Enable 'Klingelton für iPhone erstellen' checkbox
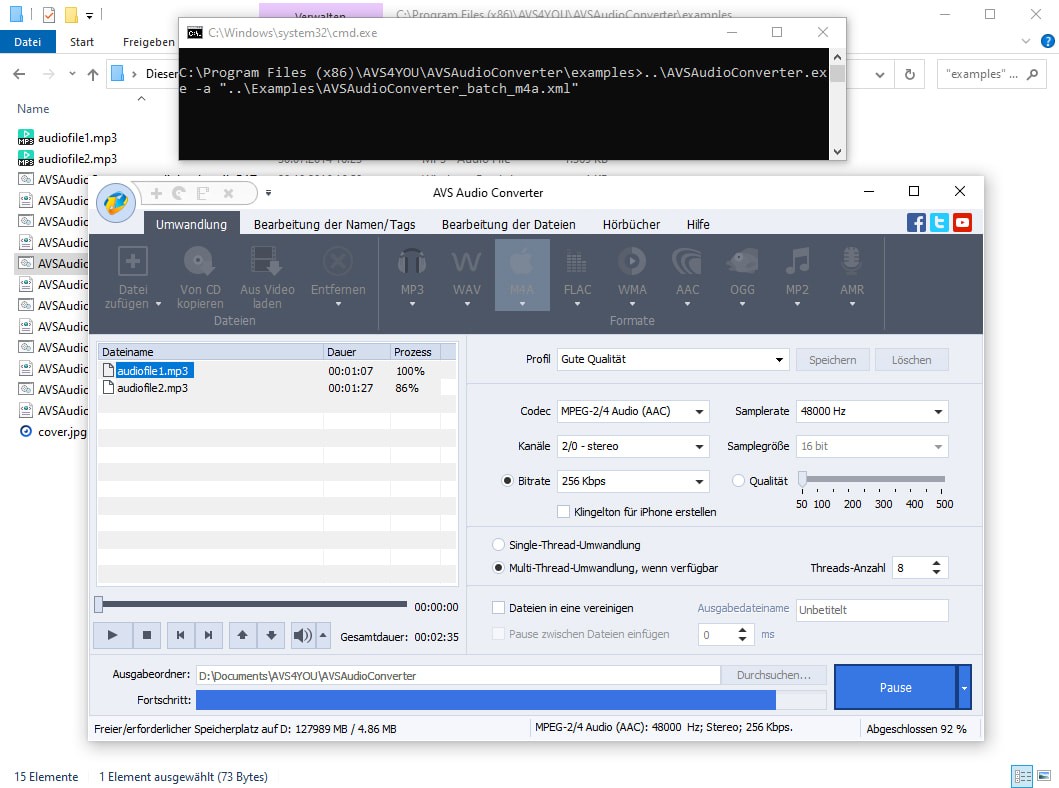The height and width of the screenshot is (788, 1059). (x=564, y=512)
